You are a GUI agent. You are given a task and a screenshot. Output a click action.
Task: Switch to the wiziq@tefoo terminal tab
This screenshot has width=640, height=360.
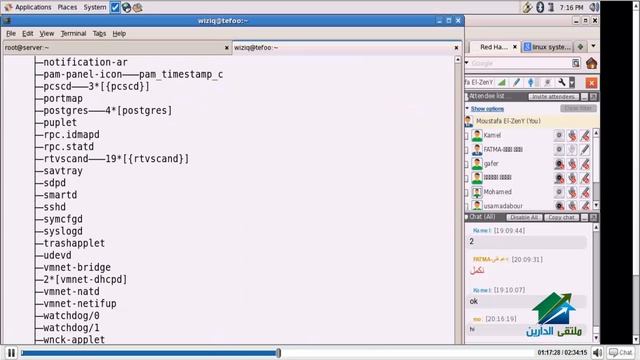click(347, 48)
